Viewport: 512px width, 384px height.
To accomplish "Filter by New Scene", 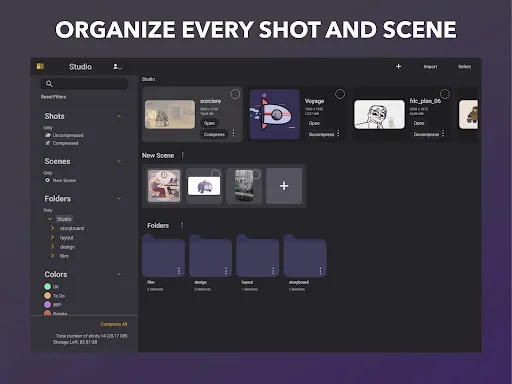I will coord(64,180).
